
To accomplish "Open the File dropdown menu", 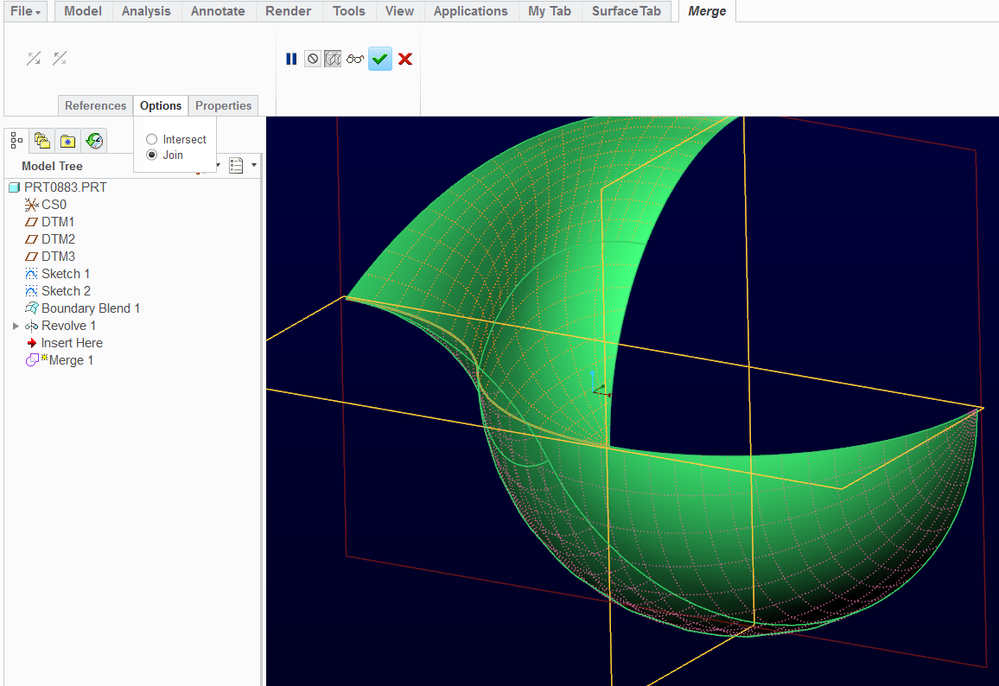I will pos(26,11).
